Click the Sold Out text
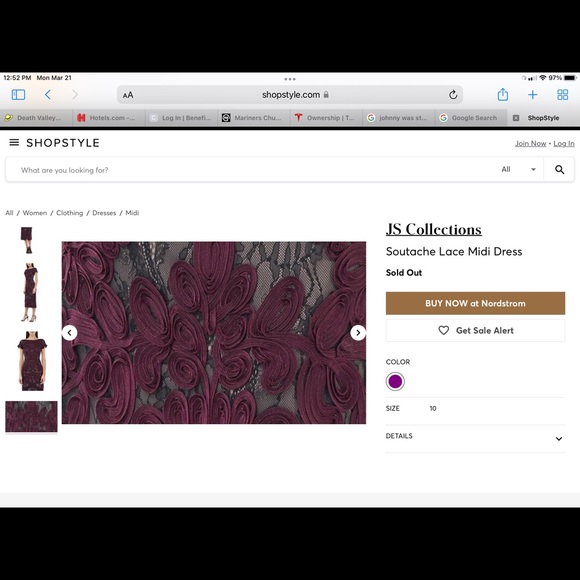Screen dimensions: 580x580 click(x=404, y=273)
